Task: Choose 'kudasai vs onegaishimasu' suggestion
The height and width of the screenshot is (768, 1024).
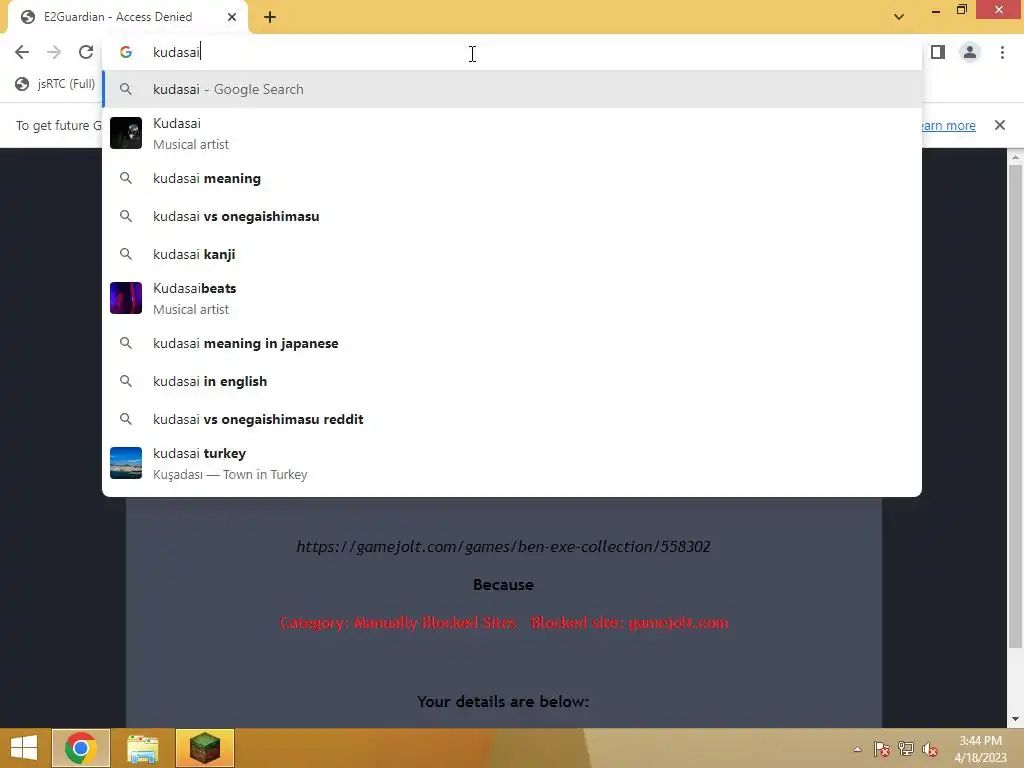Action: [512, 216]
